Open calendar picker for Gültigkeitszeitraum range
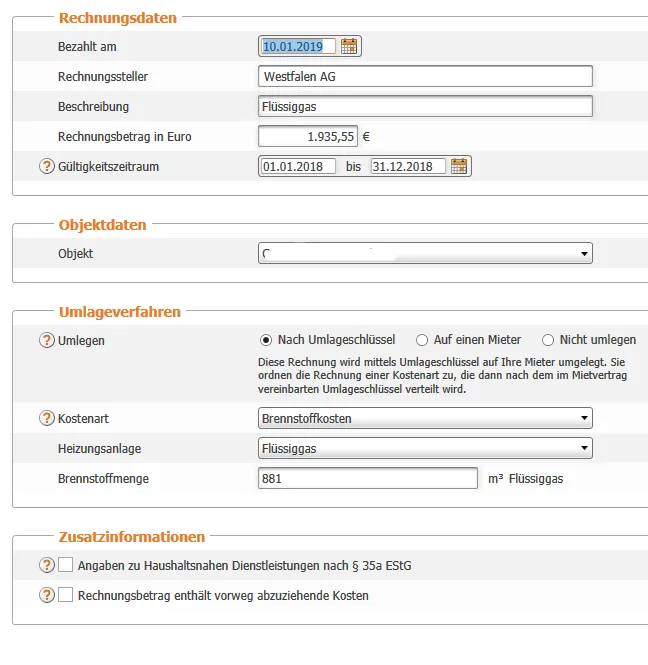 (x=459, y=166)
